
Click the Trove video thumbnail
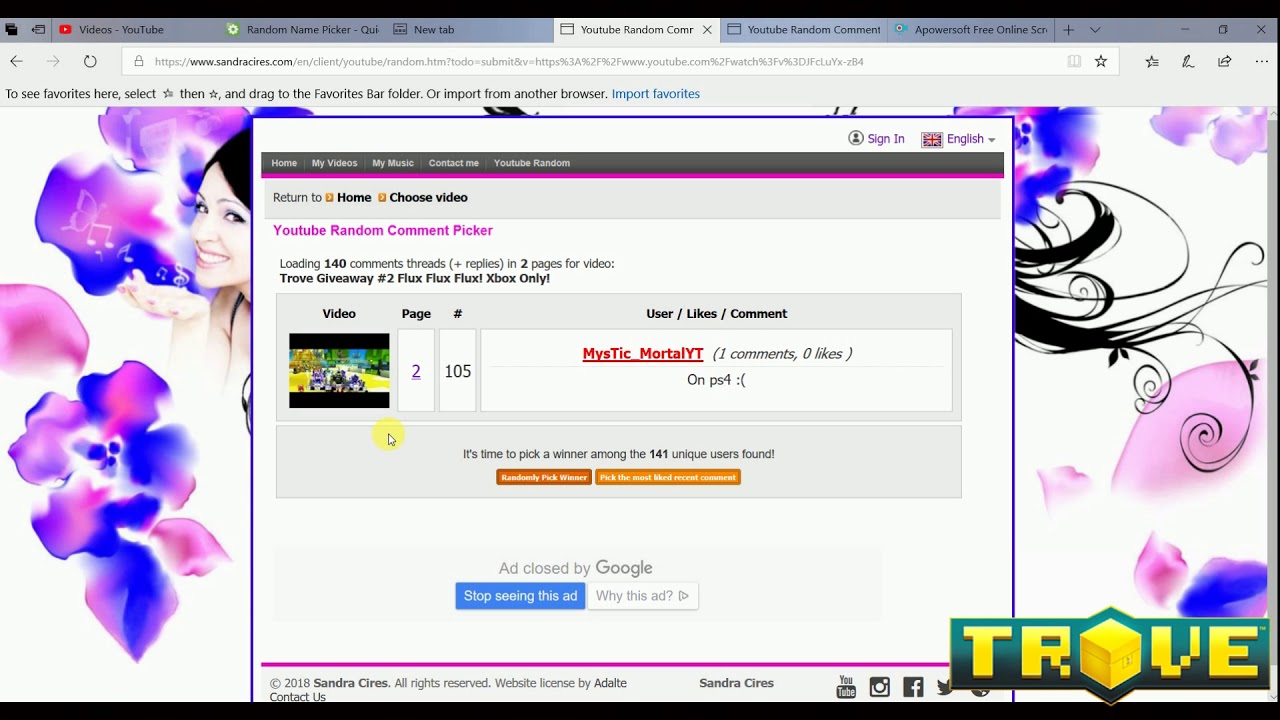pyautogui.click(x=339, y=370)
